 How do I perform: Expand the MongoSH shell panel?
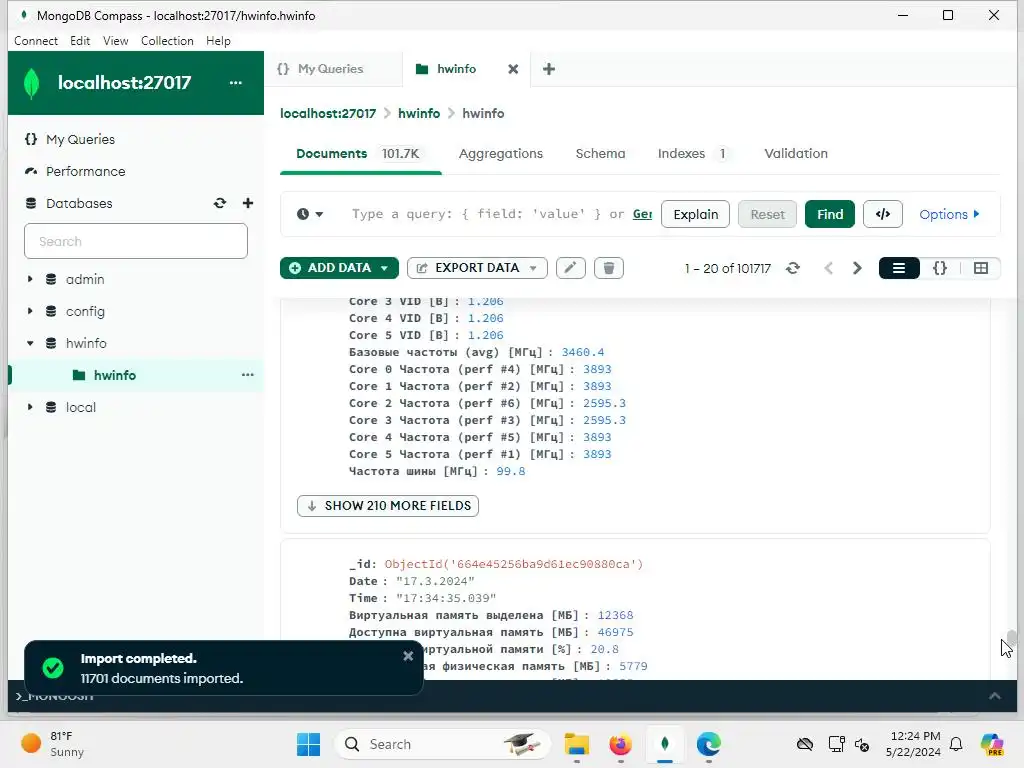tap(994, 696)
